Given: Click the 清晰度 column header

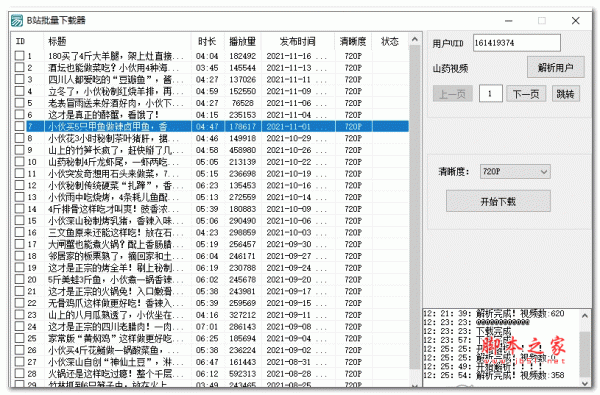Looking at the screenshot, I should [x=353, y=41].
